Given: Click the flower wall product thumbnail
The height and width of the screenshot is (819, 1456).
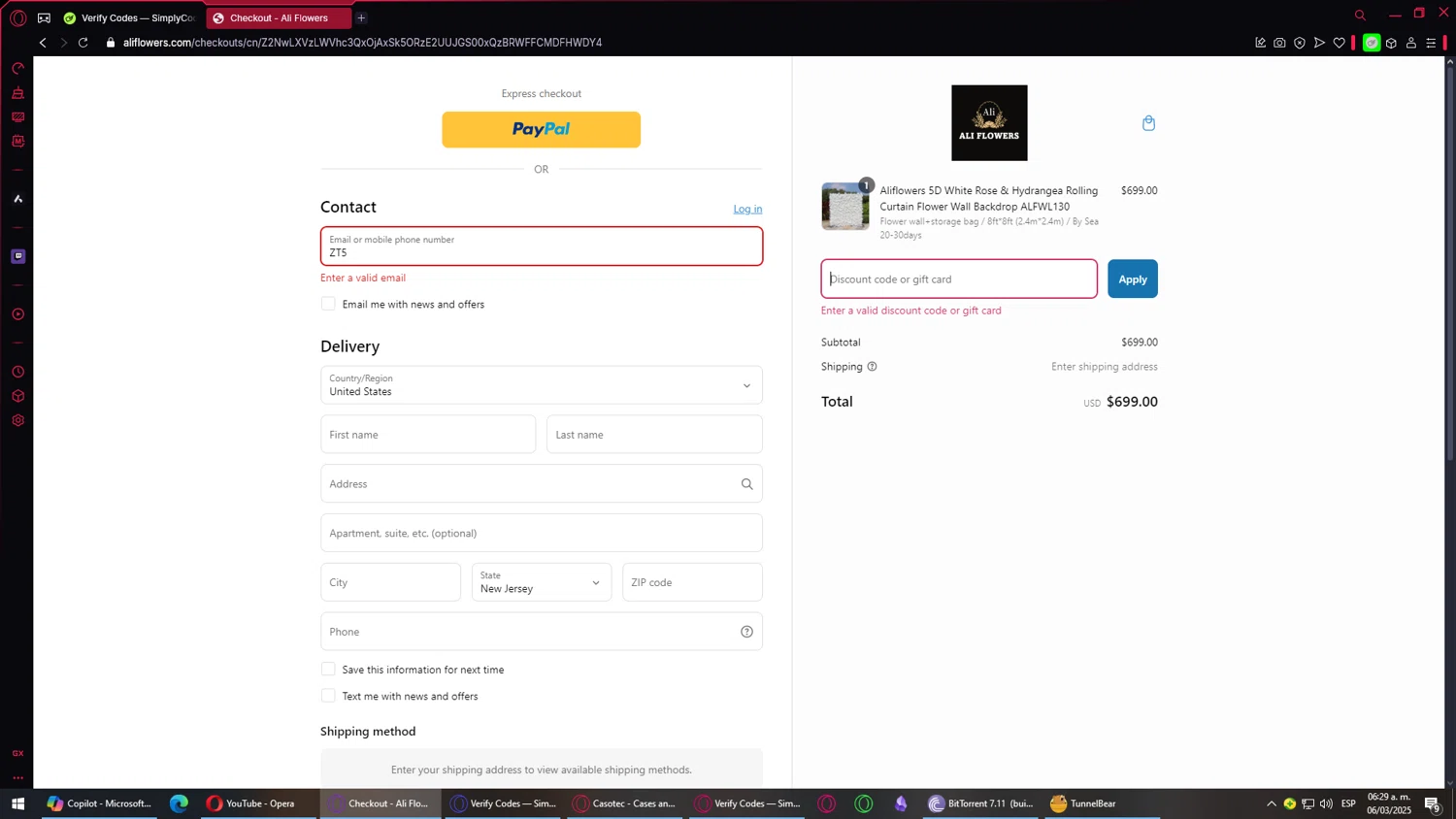Looking at the screenshot, I should [845, 206].
